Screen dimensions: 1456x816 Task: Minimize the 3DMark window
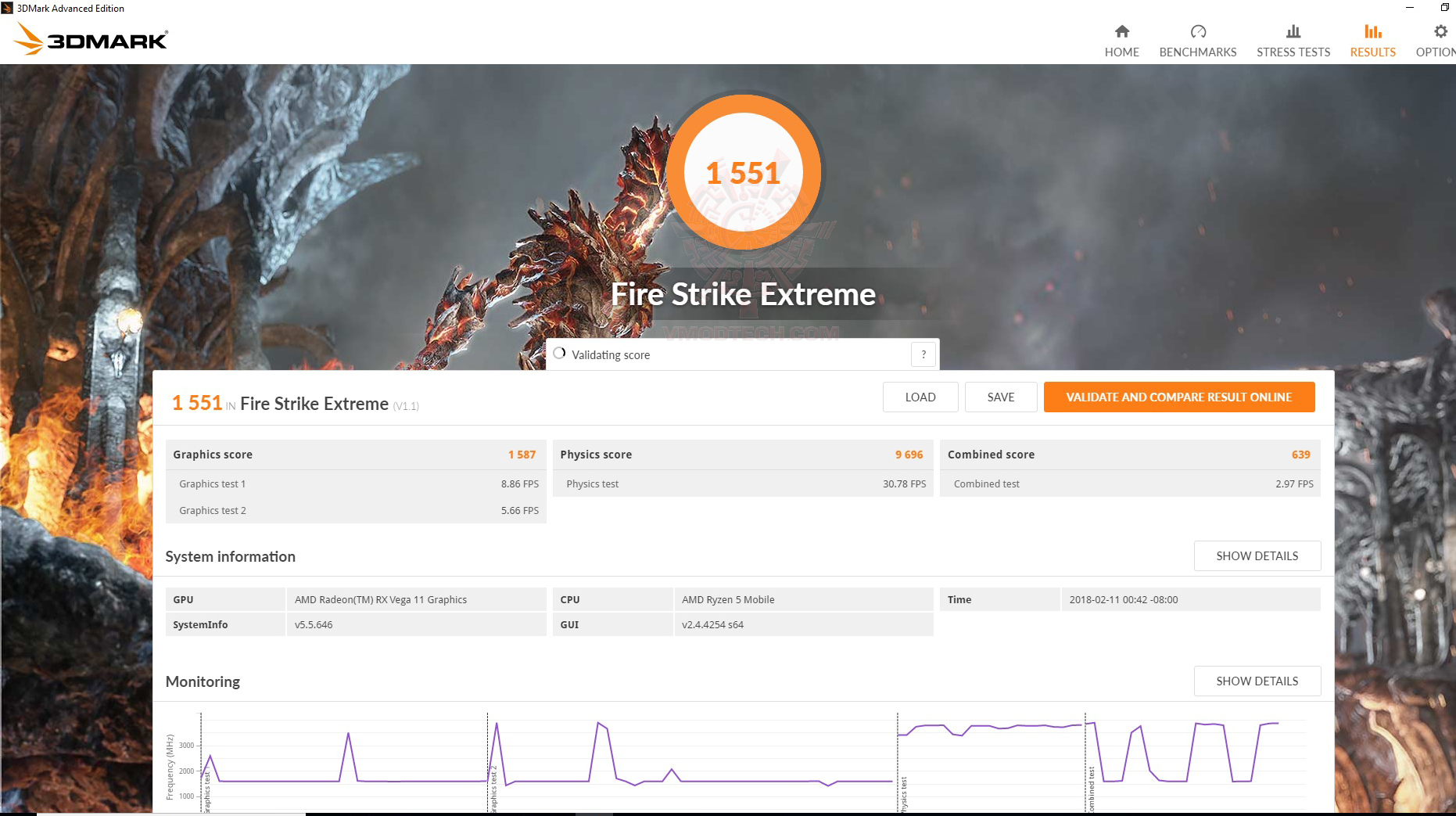[x=1410, y=8]
